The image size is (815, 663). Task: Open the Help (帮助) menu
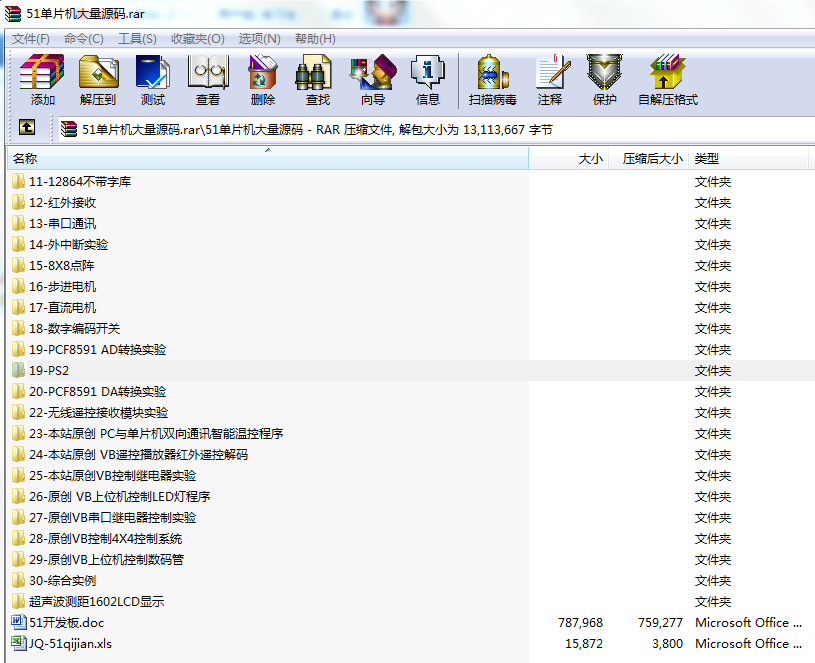pyautogui.click(x=315, y=39)
